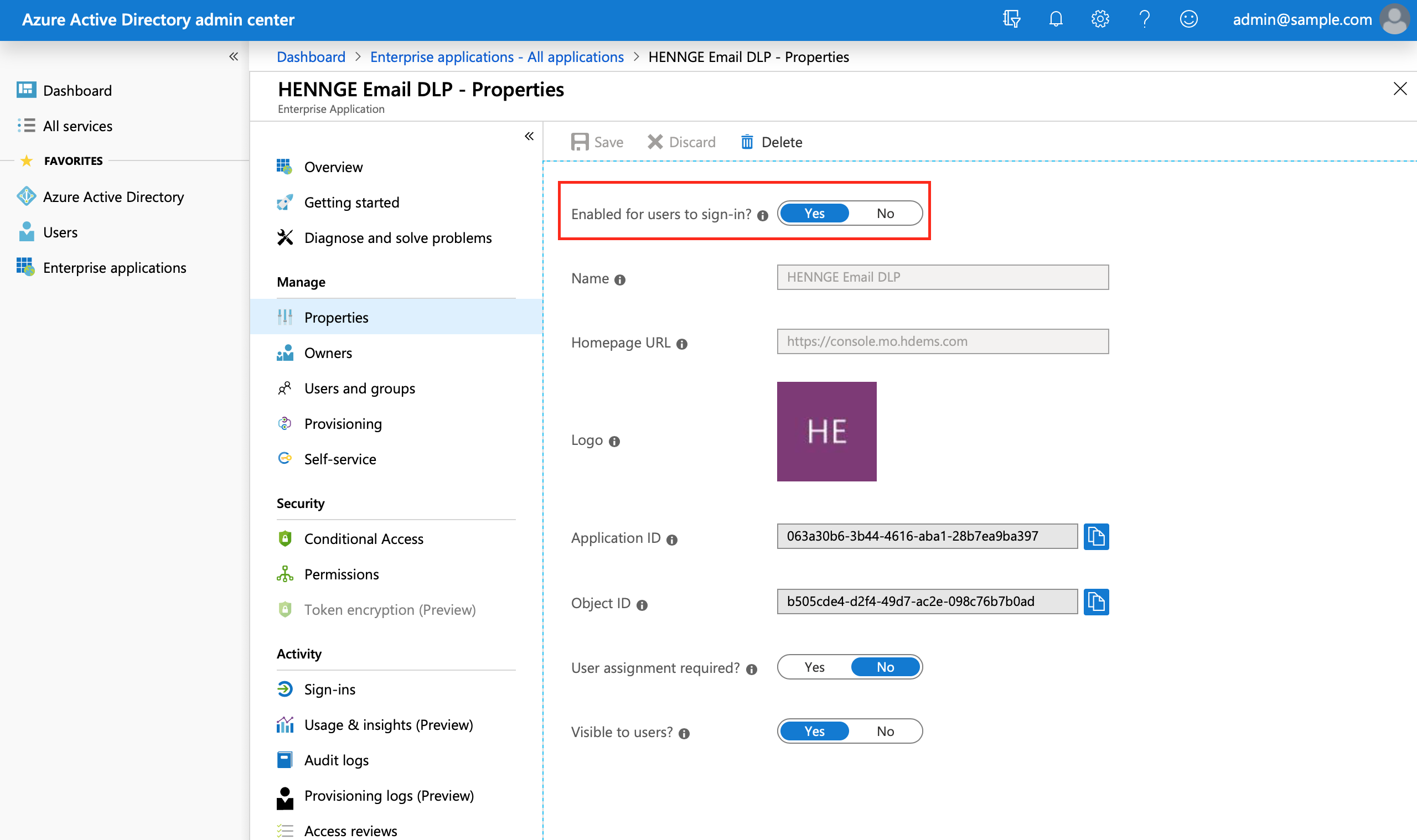Screen dimensions: 1417x840
Task: Click the Users icon in favorites
Action: click(26, 231)
